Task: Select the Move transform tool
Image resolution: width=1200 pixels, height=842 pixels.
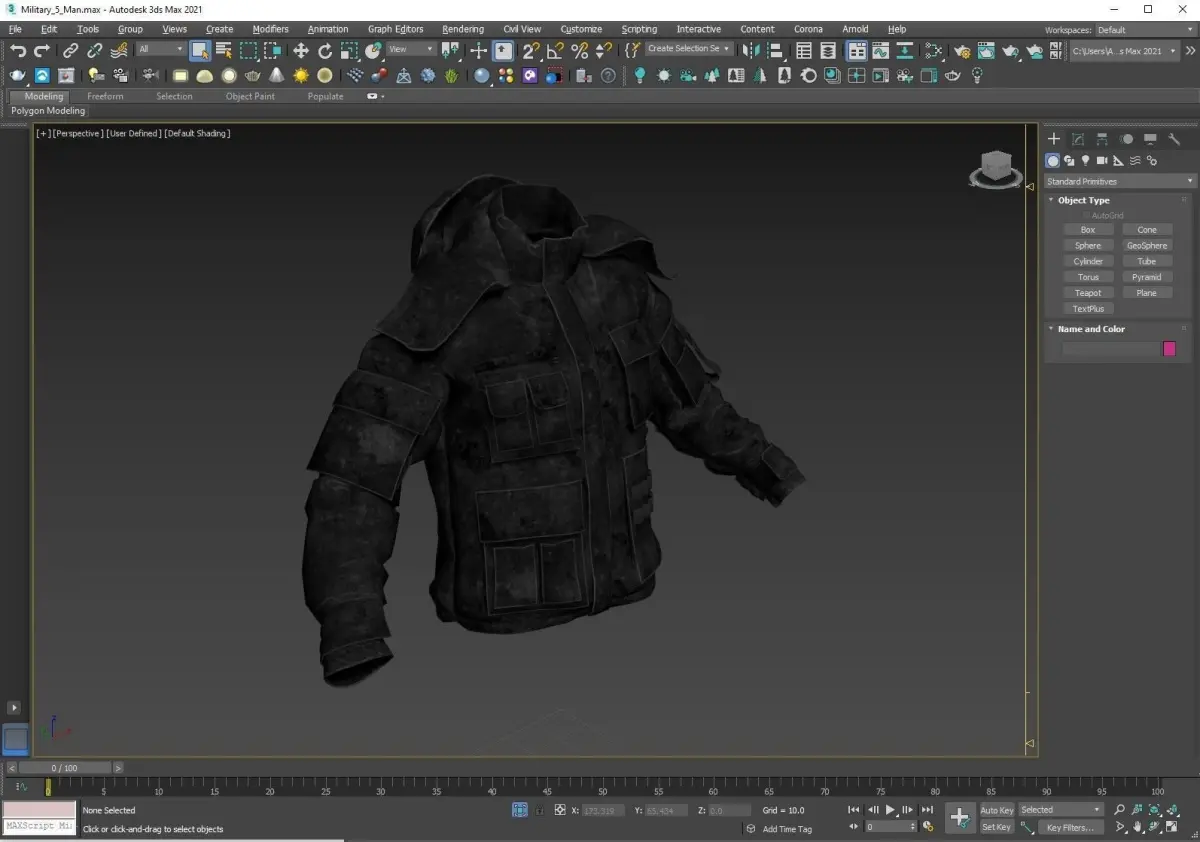Action: click(301, 50)
